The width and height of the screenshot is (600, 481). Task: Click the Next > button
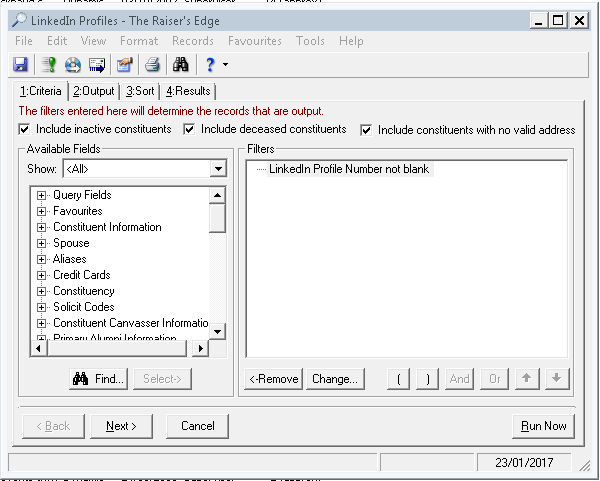(x=121, y=426)
